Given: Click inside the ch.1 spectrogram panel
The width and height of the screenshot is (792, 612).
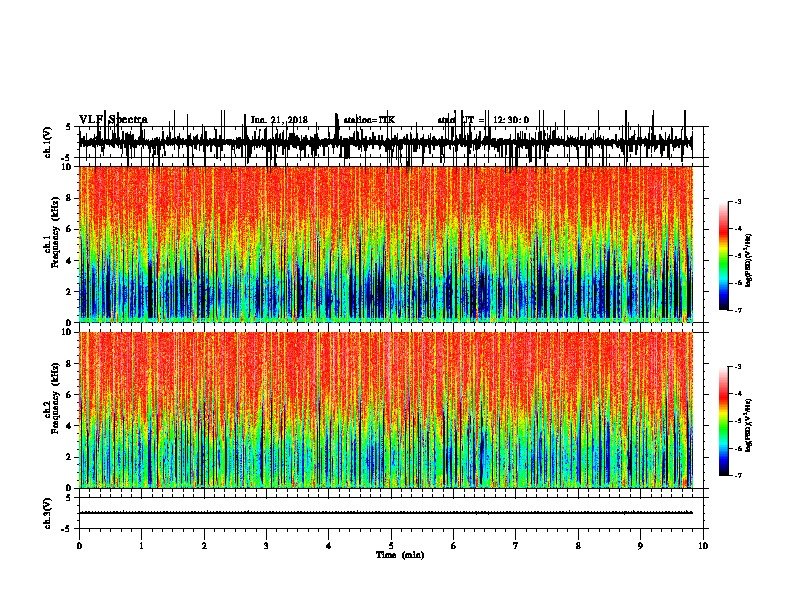Looking at the screenshot, I should 385,244.
